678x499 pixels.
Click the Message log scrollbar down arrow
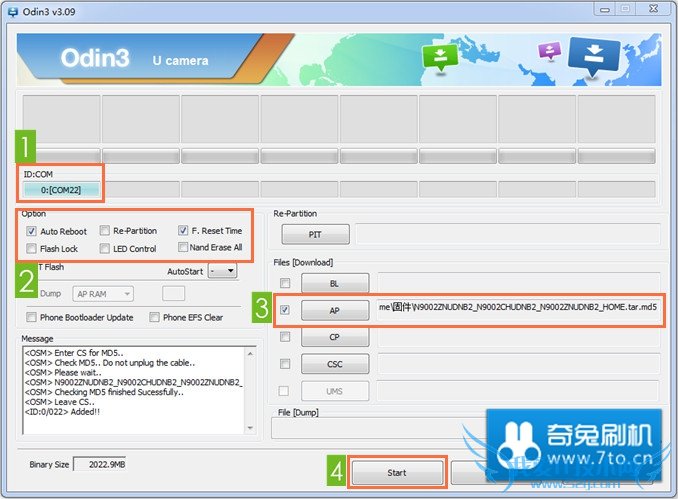[x=250, y=428]
